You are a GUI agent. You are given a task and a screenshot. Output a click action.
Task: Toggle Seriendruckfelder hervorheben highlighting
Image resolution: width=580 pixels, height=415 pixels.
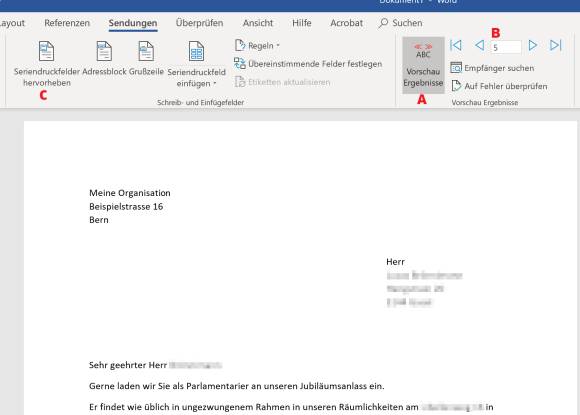pos(47,64)
